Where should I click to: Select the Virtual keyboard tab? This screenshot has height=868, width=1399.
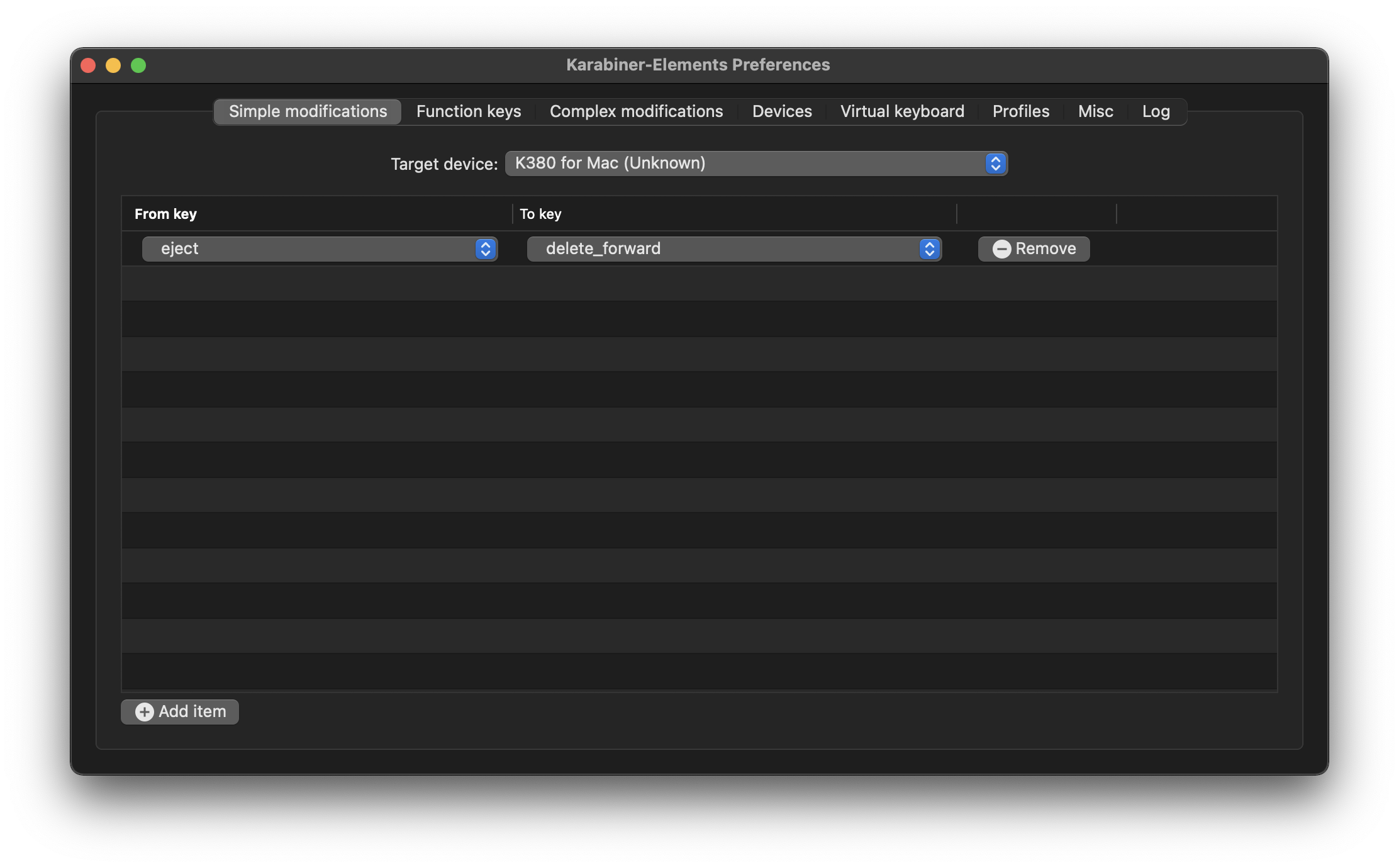point(902,112)
